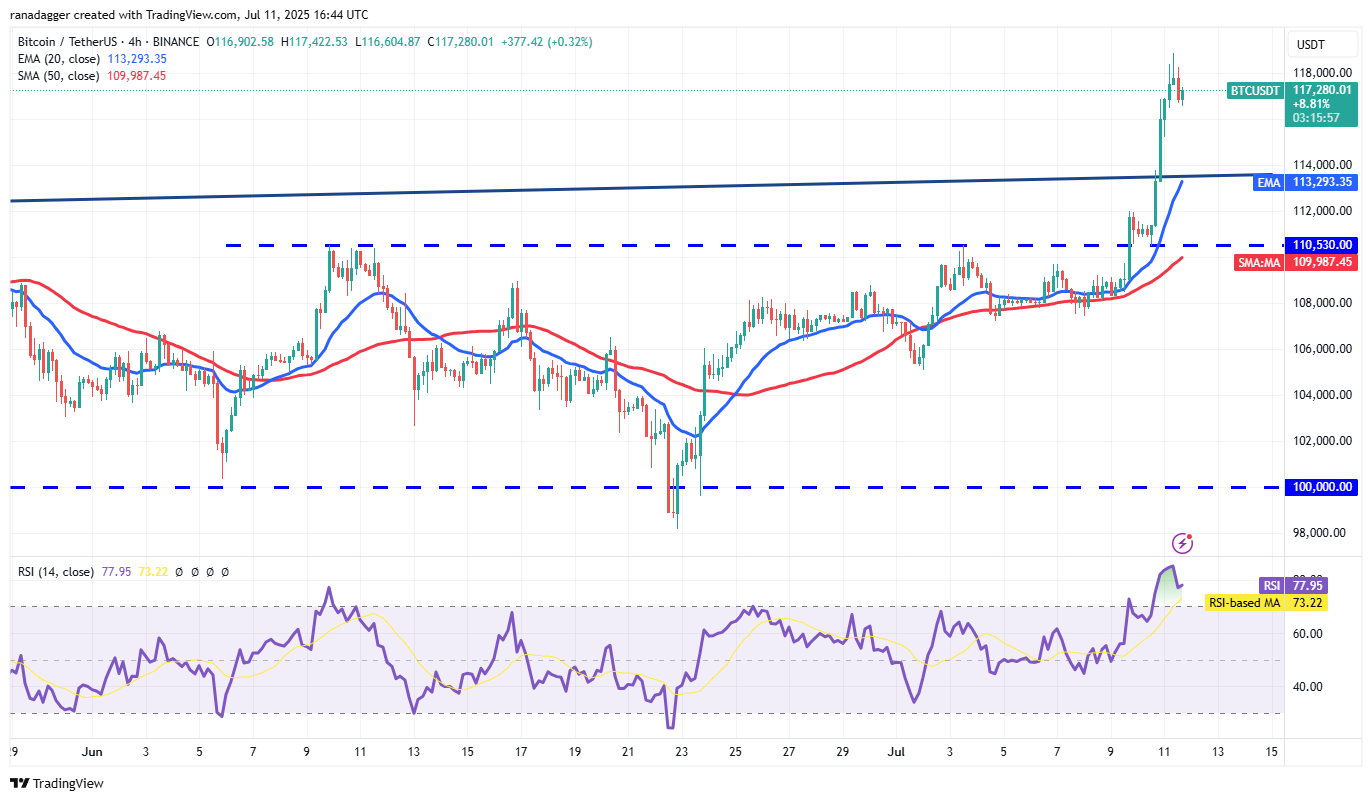The width and height of the screenshot is (1372, 801).
Task: Click the purple RSI value label
Action: (x=1269, y=586)
